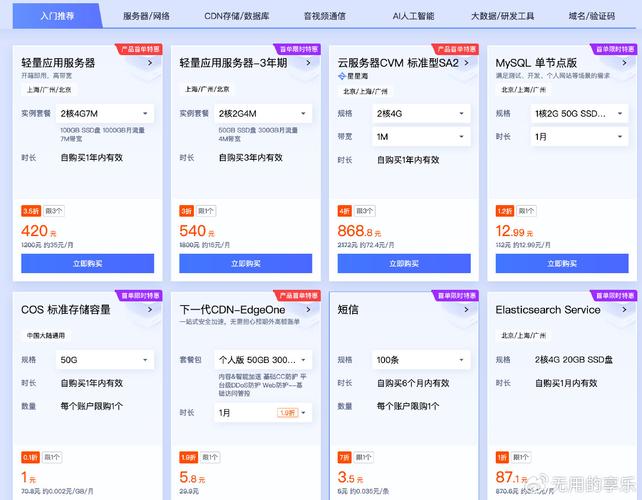Screen dimensions: 642x500
Task: Open the CVM 2核4G spec dropdown
Action: tap(421, 113)
